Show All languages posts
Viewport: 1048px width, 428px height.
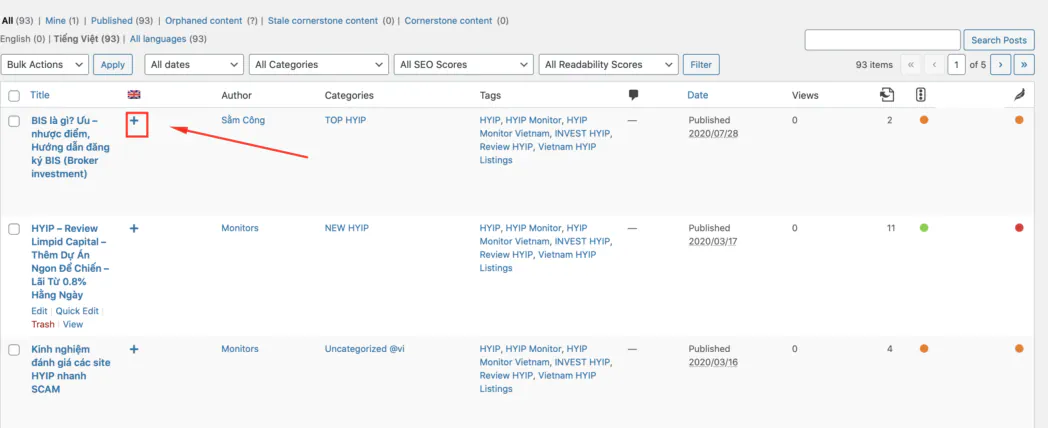pyautogui.click(x=158, y=39)
